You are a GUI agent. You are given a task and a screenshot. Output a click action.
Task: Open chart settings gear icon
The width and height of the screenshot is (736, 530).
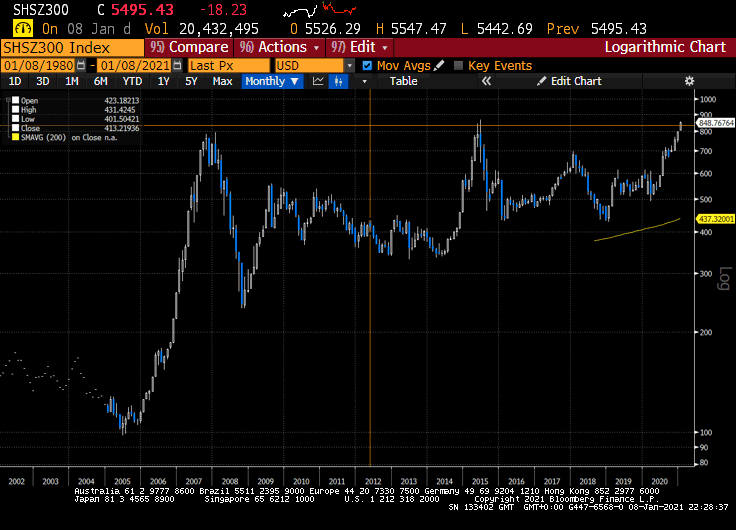(x=689, y=81)
